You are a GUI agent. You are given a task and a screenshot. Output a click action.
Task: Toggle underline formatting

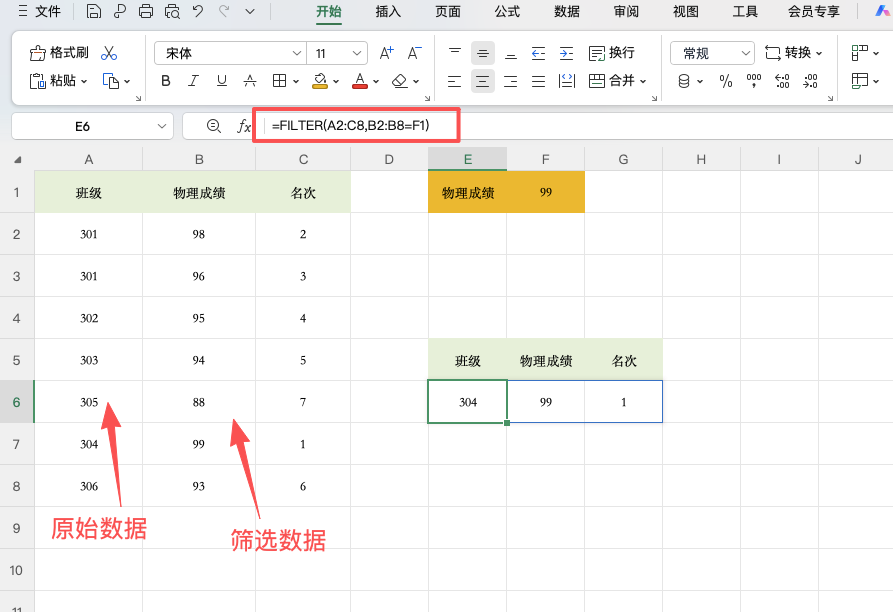click(x=222, y=80)
